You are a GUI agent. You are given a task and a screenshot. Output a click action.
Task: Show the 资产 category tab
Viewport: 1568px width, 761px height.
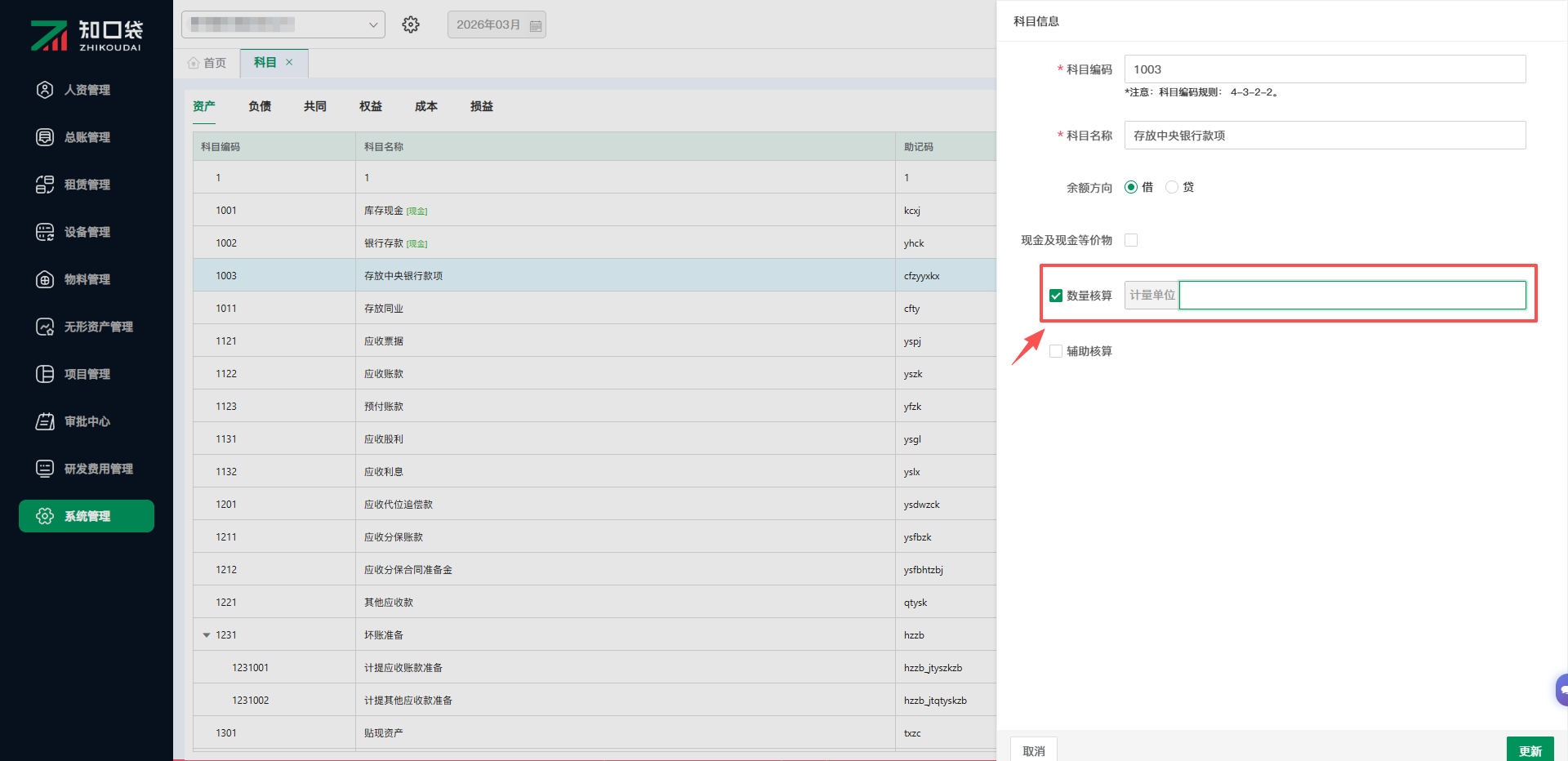[x=204, y=106]
